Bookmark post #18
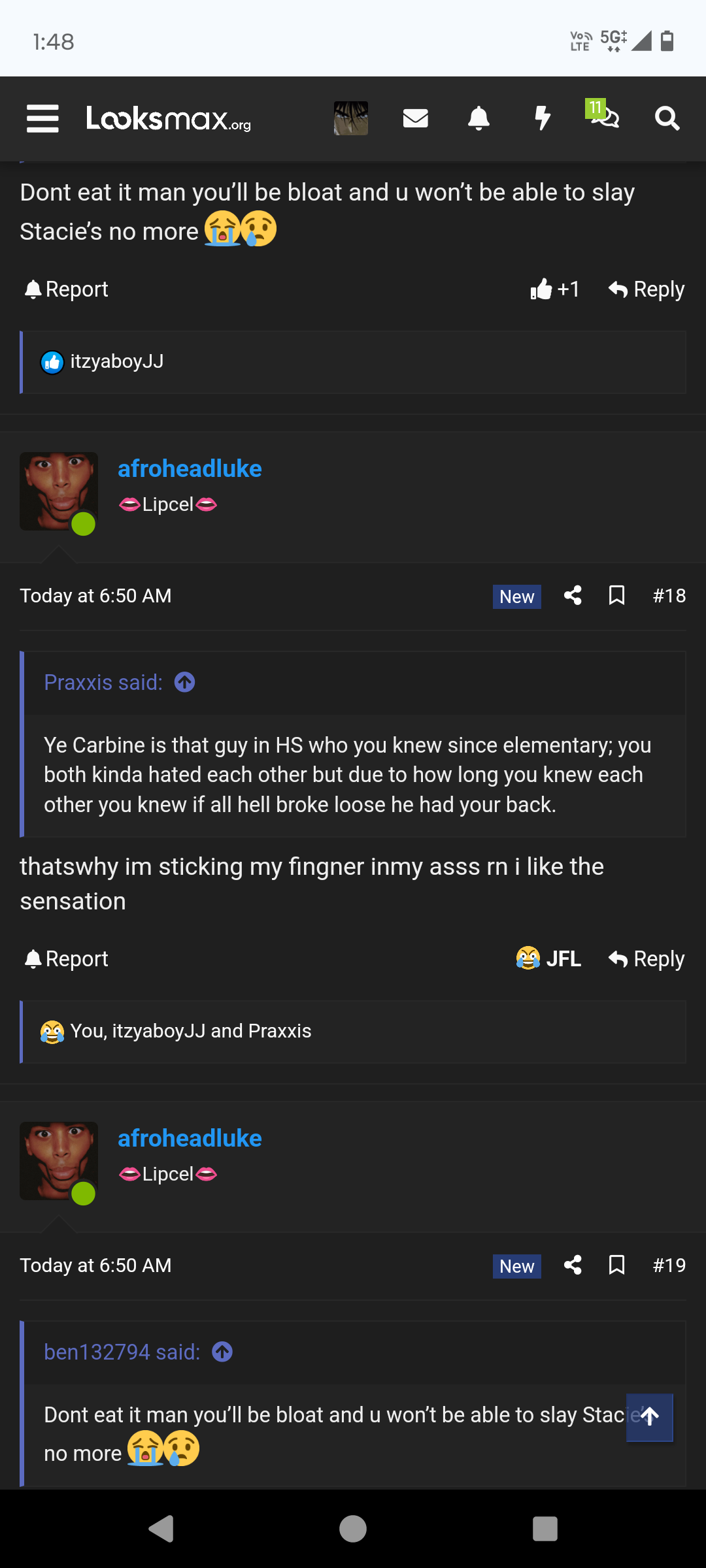 click(616, 595)
